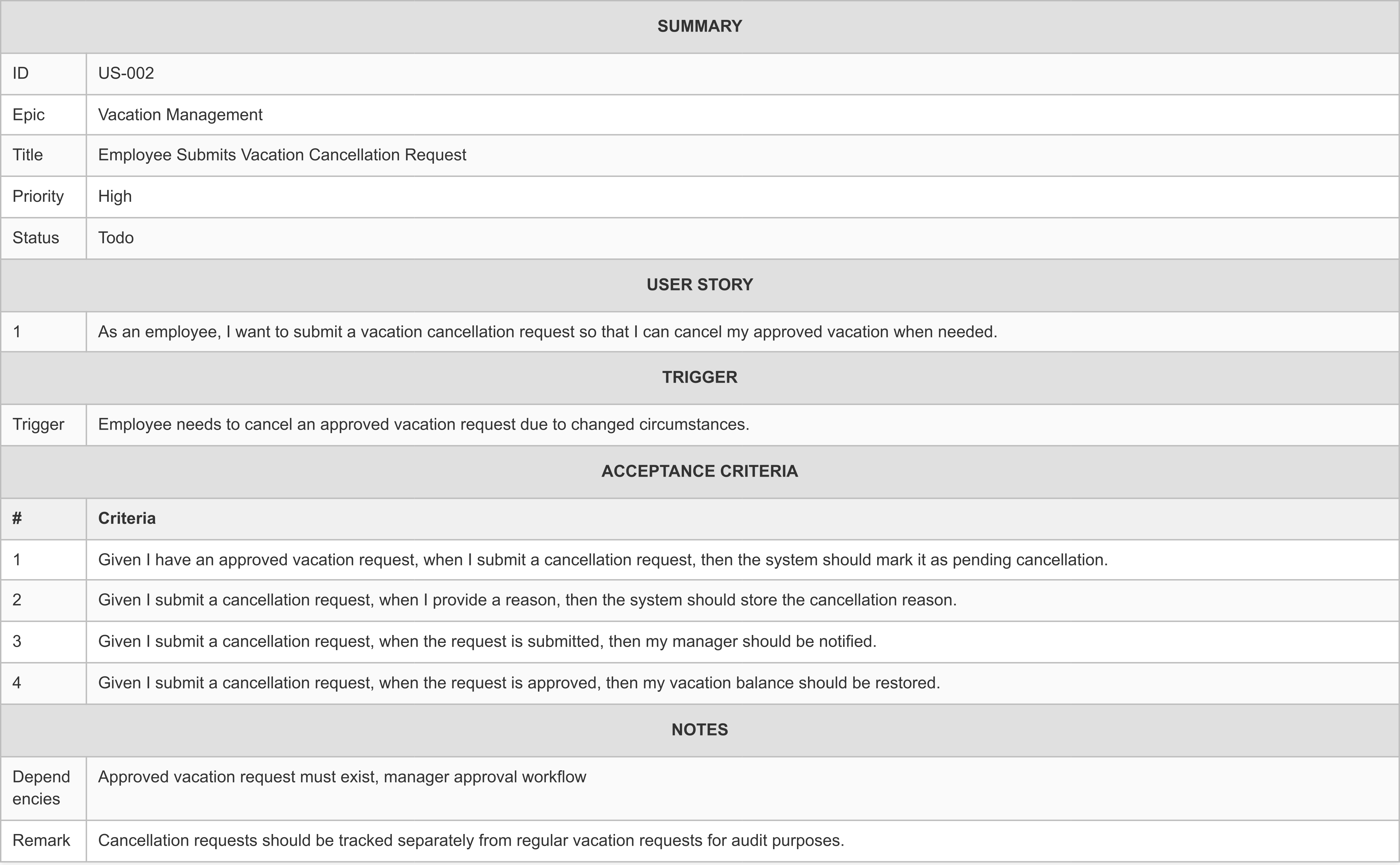Click the NOTES section header
Image resolution: width=1400 pixels, height=865 pixels.
click(699, 729)
